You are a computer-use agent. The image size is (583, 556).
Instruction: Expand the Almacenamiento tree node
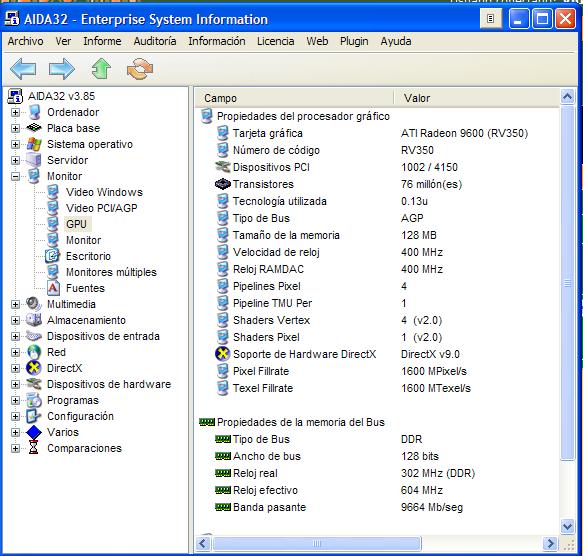click(15, 320)
